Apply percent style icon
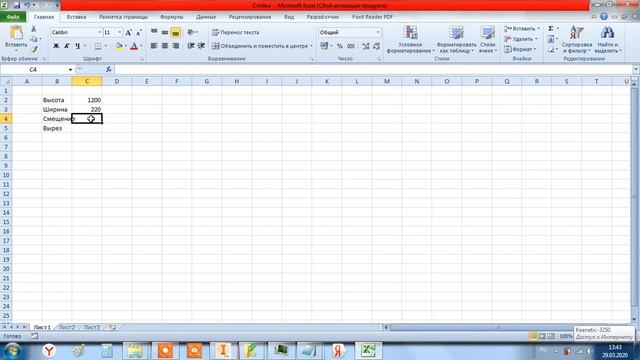This screenshot has width=640, height=360. pos(340,46)
